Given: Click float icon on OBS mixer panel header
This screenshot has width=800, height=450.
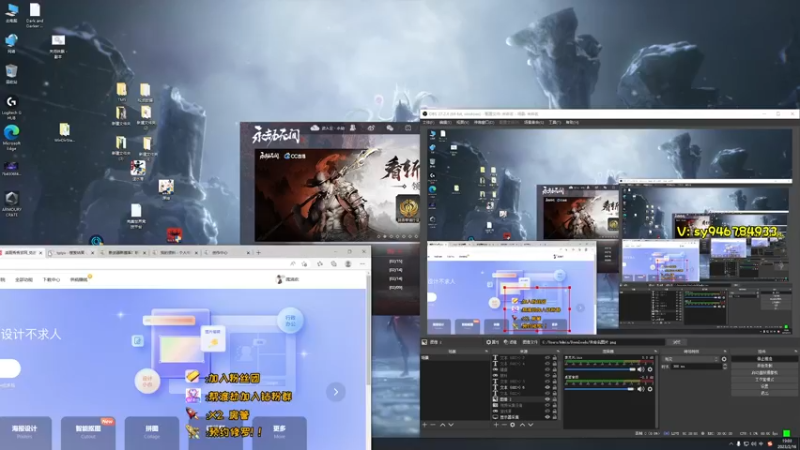Looking at the screenshot, I should [656, 351].
